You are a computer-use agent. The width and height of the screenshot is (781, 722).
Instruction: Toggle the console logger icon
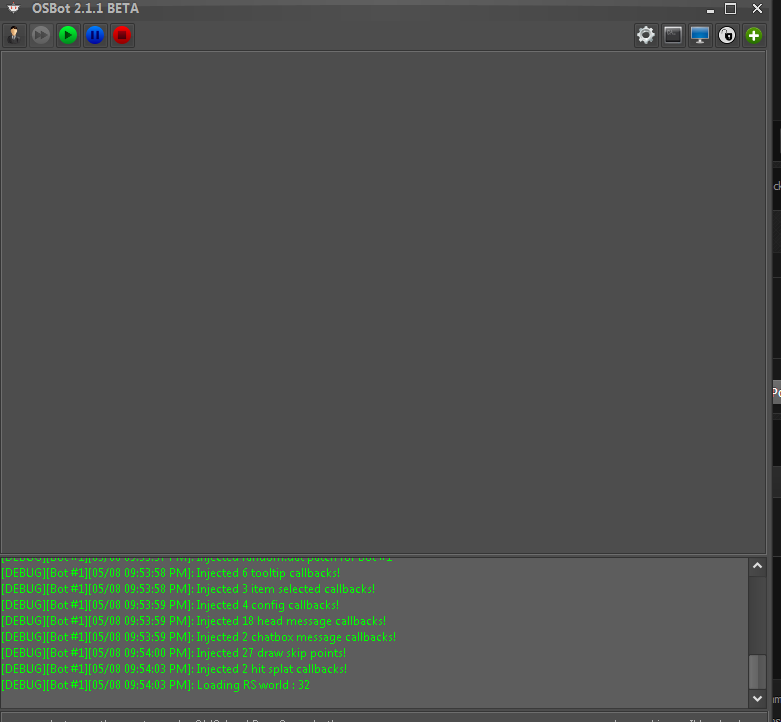673,35
